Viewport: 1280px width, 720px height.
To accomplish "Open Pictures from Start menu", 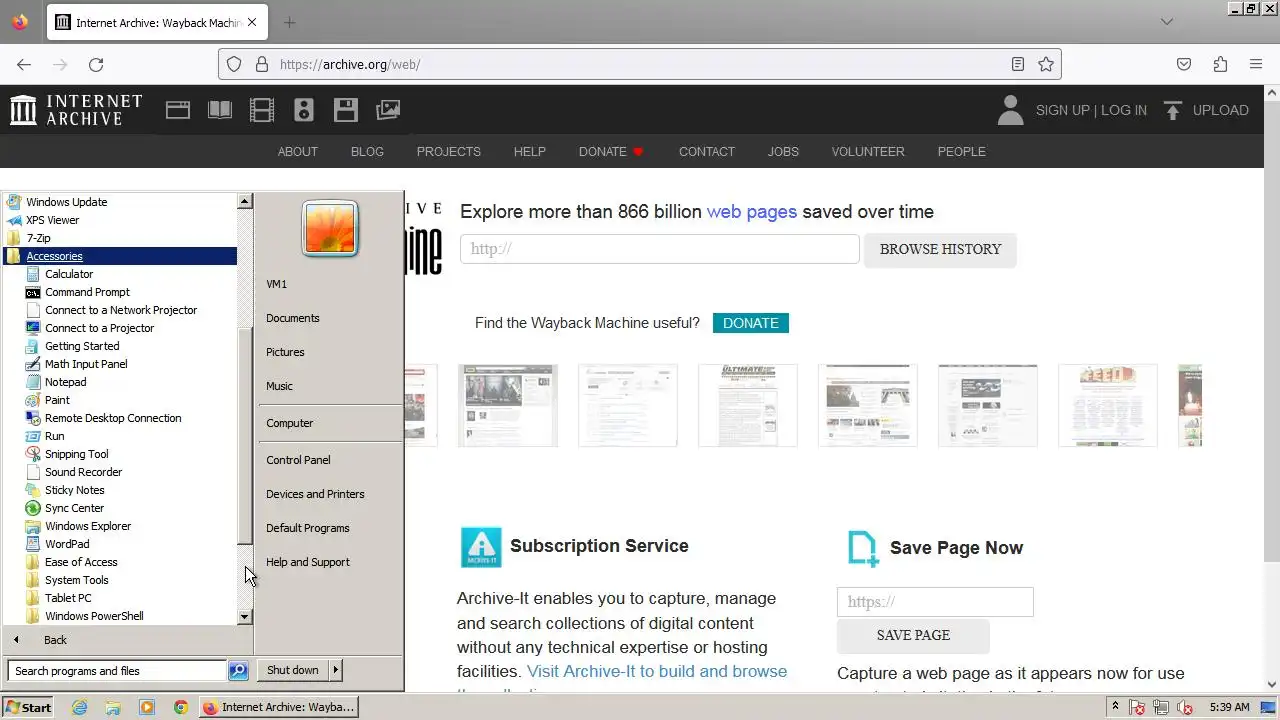I will 285,352.
